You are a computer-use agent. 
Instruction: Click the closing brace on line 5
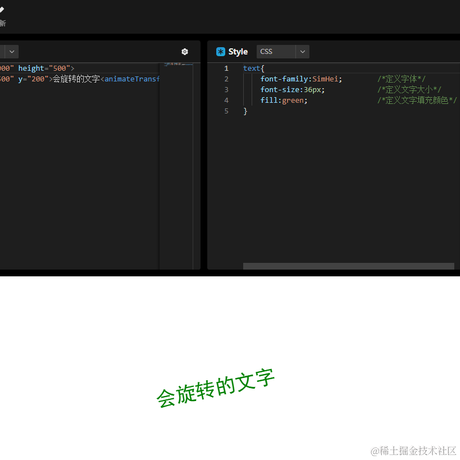245,111
